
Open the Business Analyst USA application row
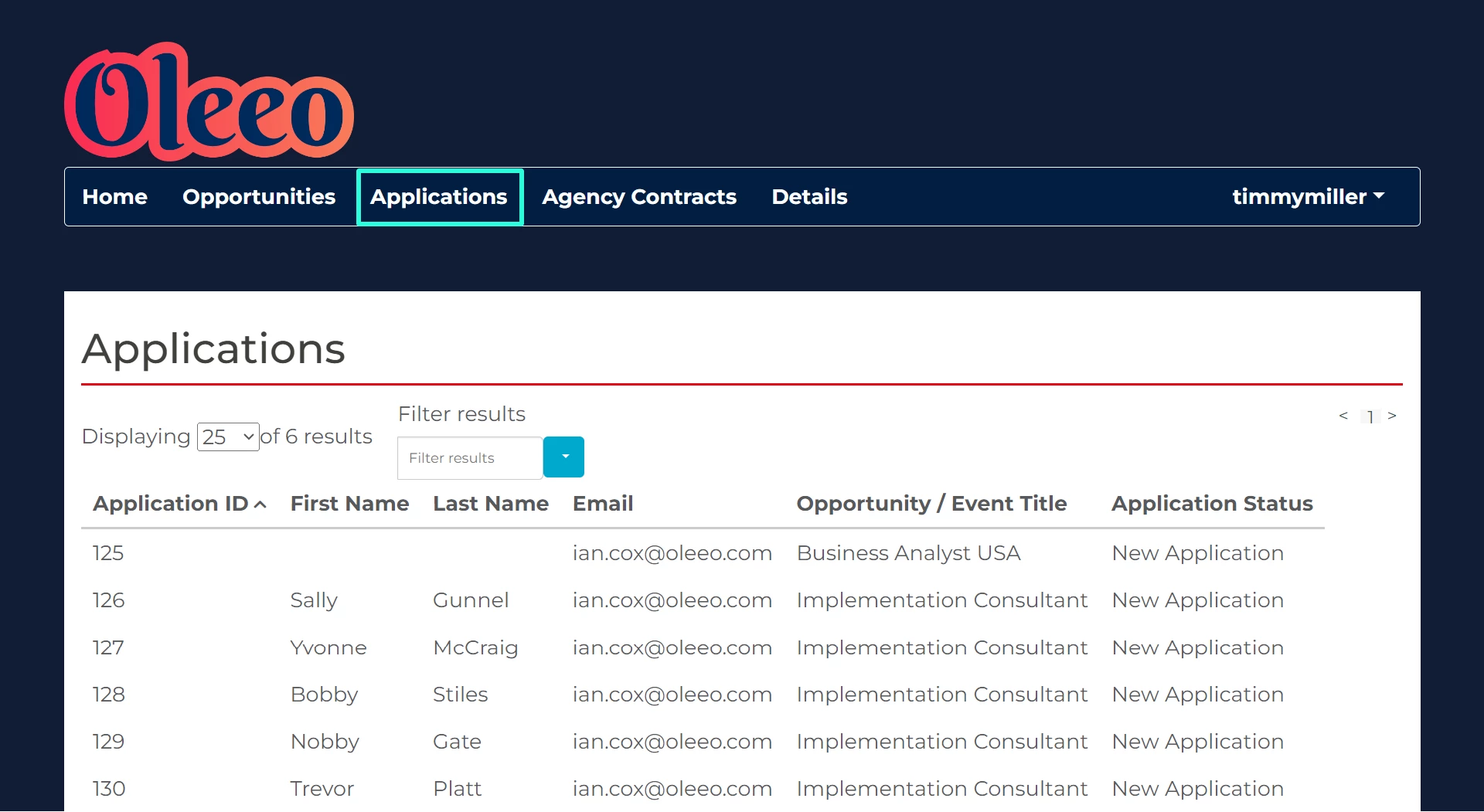click(x=908, y=553)
